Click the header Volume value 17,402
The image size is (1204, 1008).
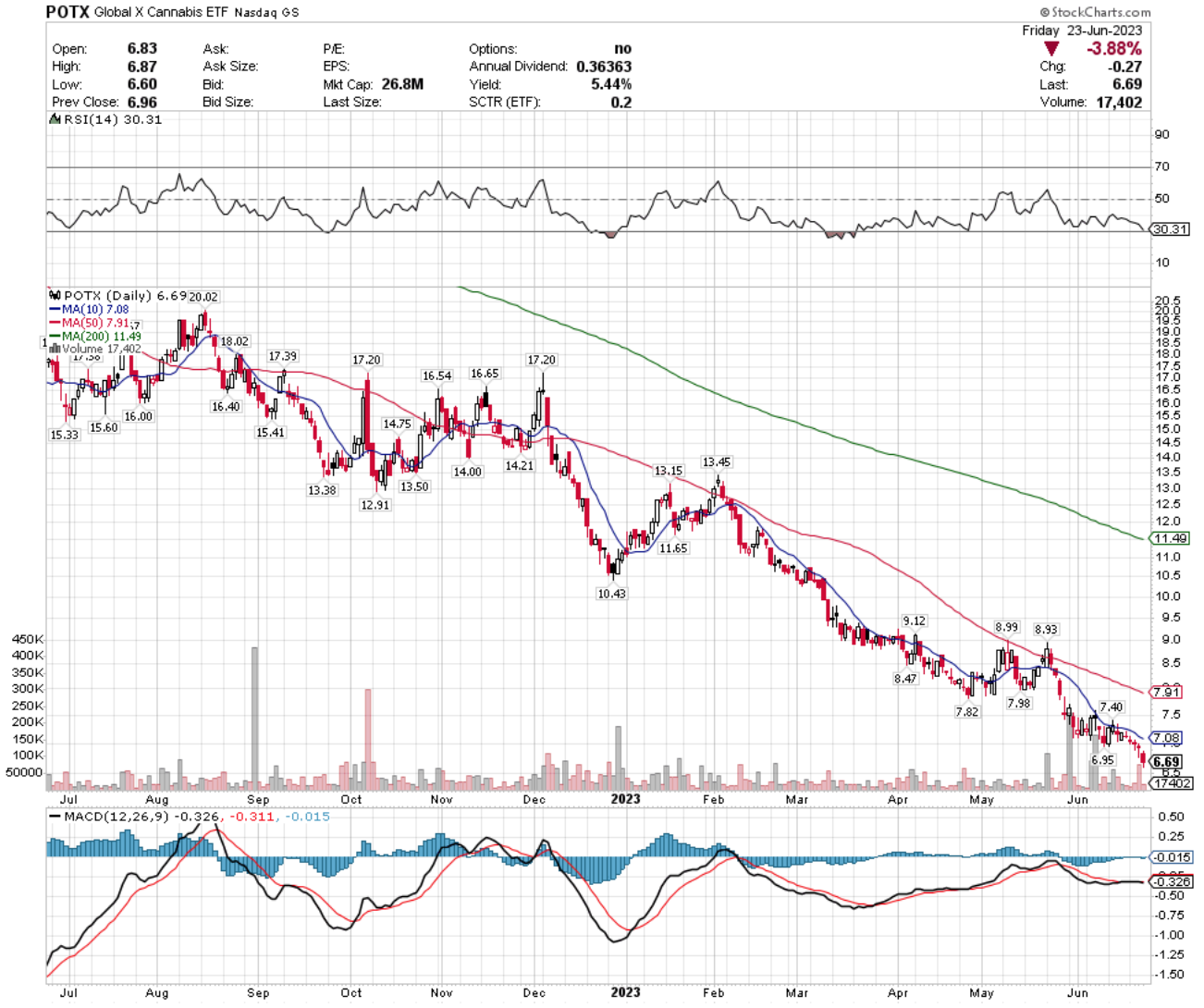coord(1119,102)
